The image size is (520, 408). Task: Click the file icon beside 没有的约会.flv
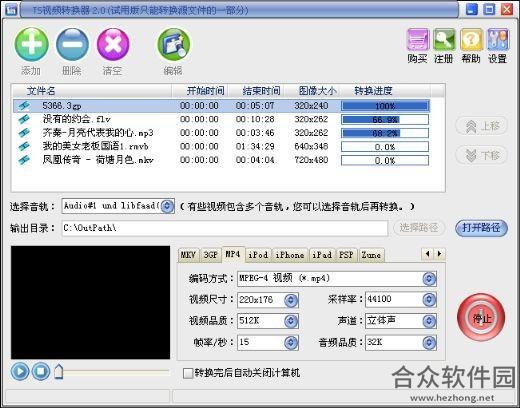pos(24,119)
